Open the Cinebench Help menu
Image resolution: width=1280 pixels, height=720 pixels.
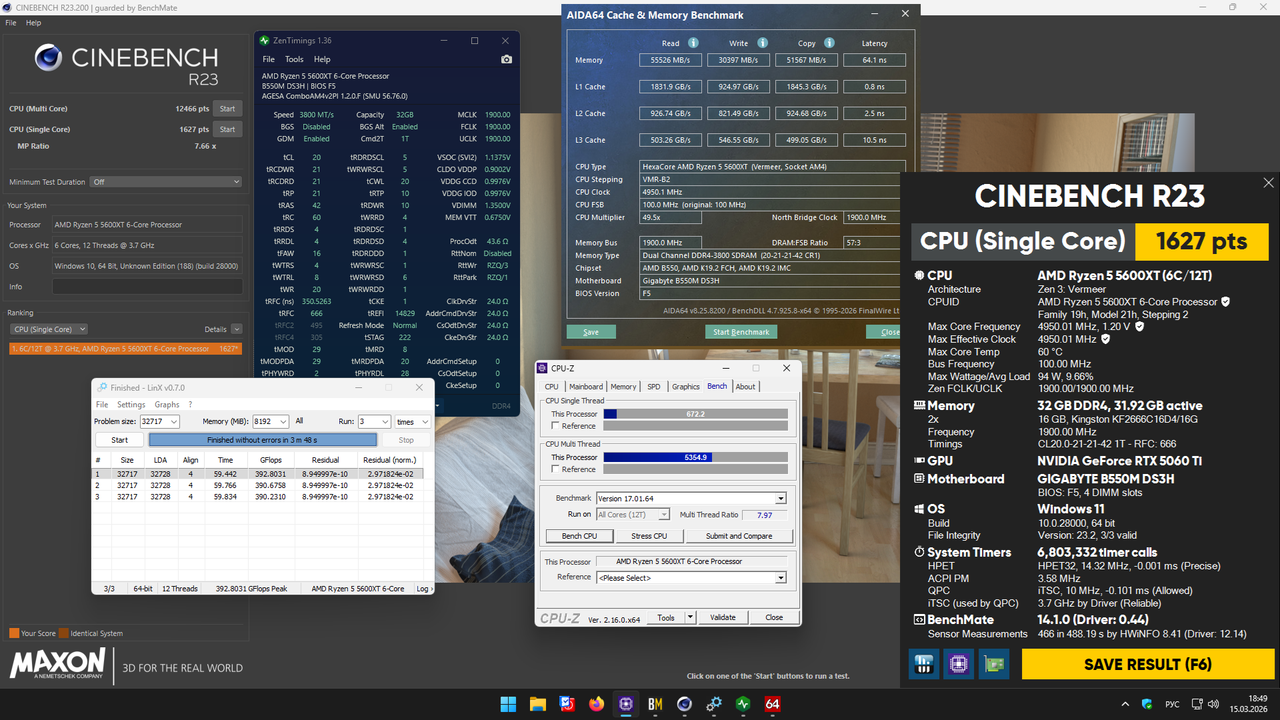pyautogui.click(x=33, y=22)
